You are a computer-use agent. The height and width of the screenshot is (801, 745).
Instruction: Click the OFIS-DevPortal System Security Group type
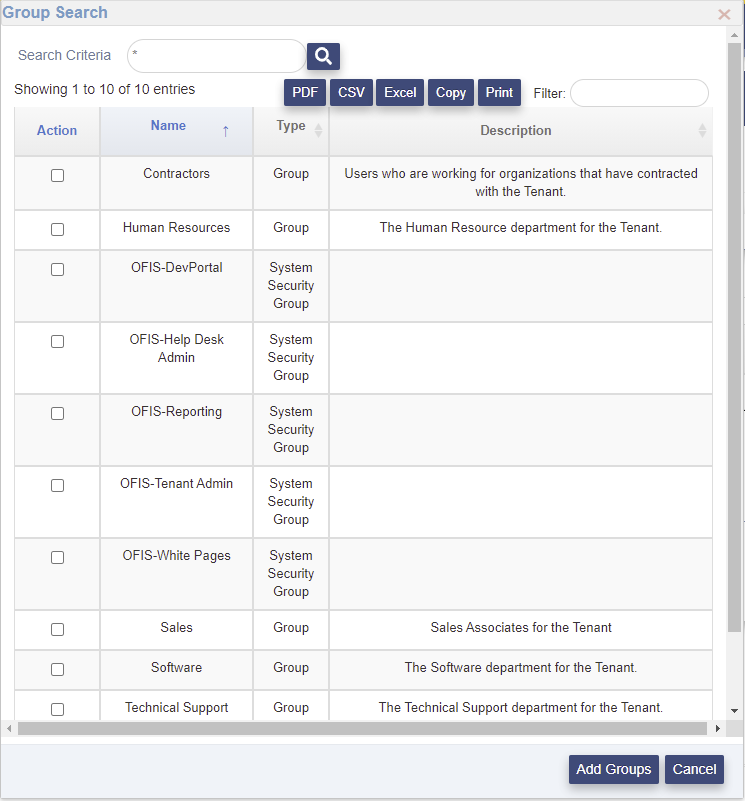(x=291, y=286)
